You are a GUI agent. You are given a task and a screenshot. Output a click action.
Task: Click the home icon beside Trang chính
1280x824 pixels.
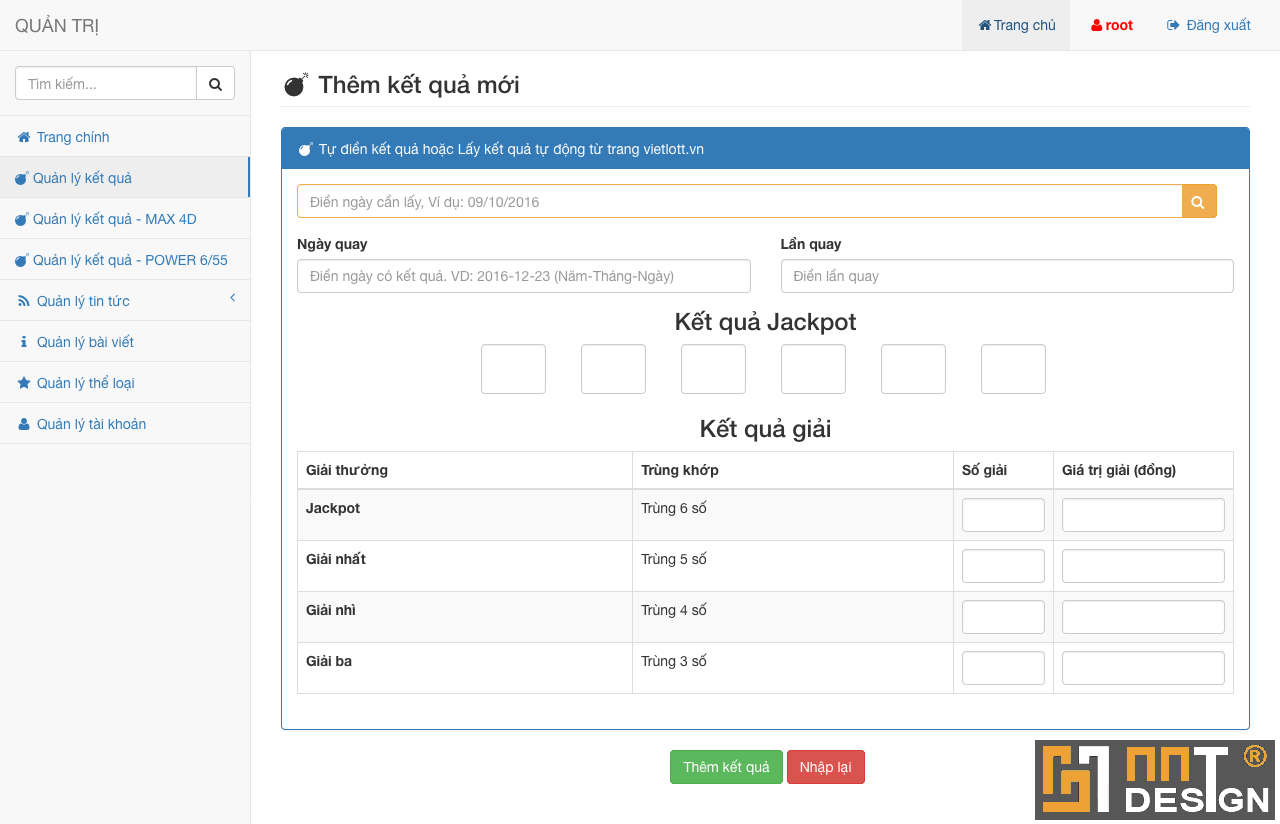[24, 137]
